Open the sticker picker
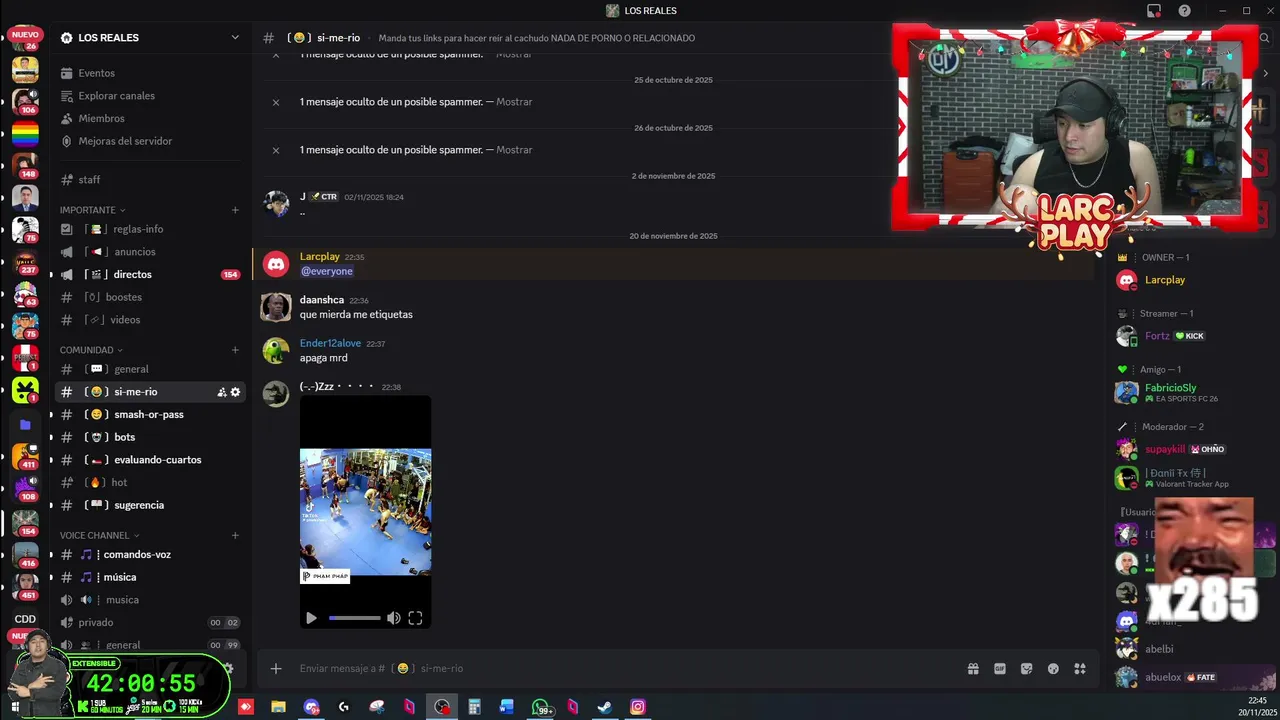 [x=1026, y=669]
